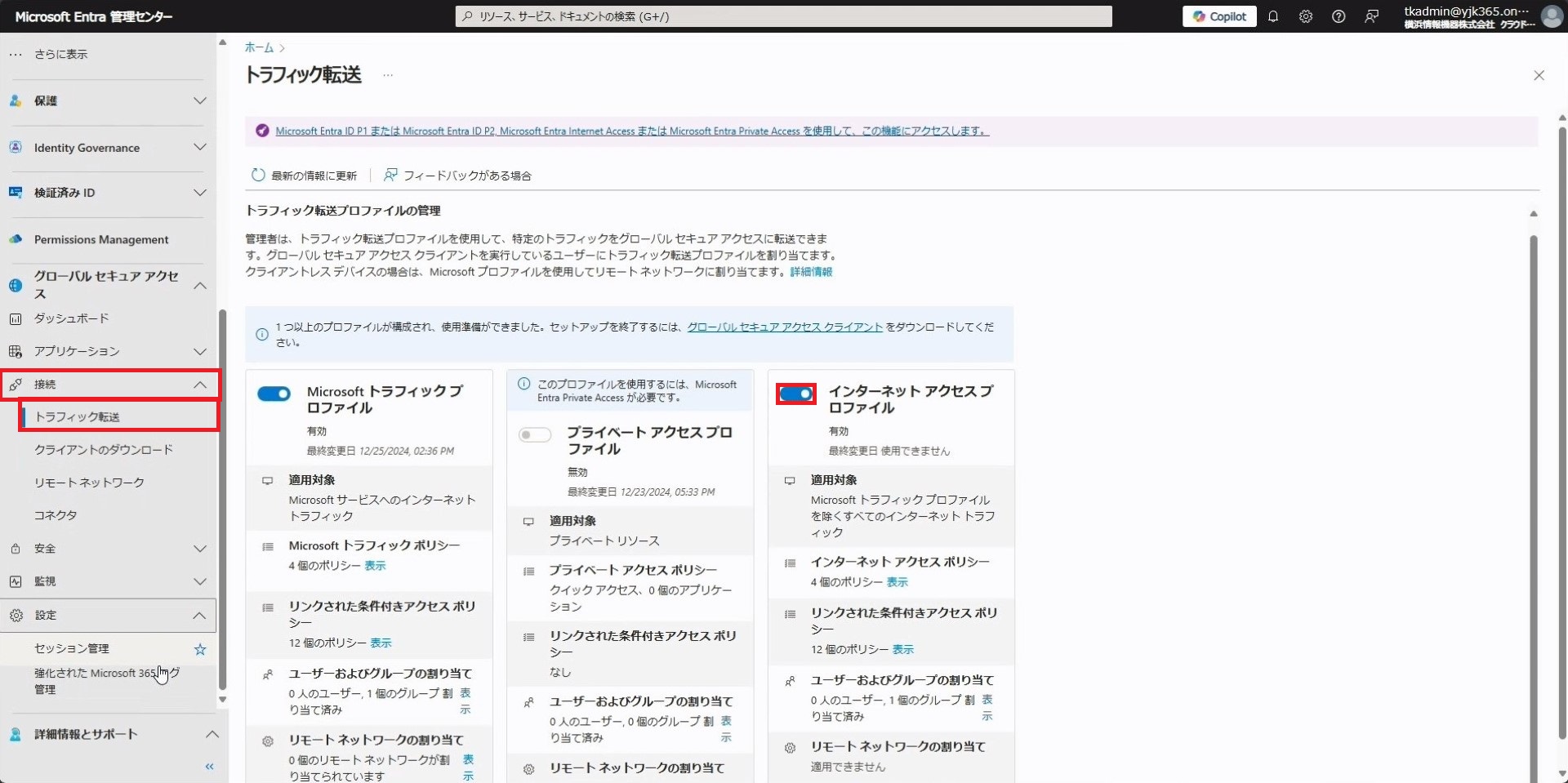Expand the 検証済み ID chevron
1568x783 pixels.
pos(200,193)
